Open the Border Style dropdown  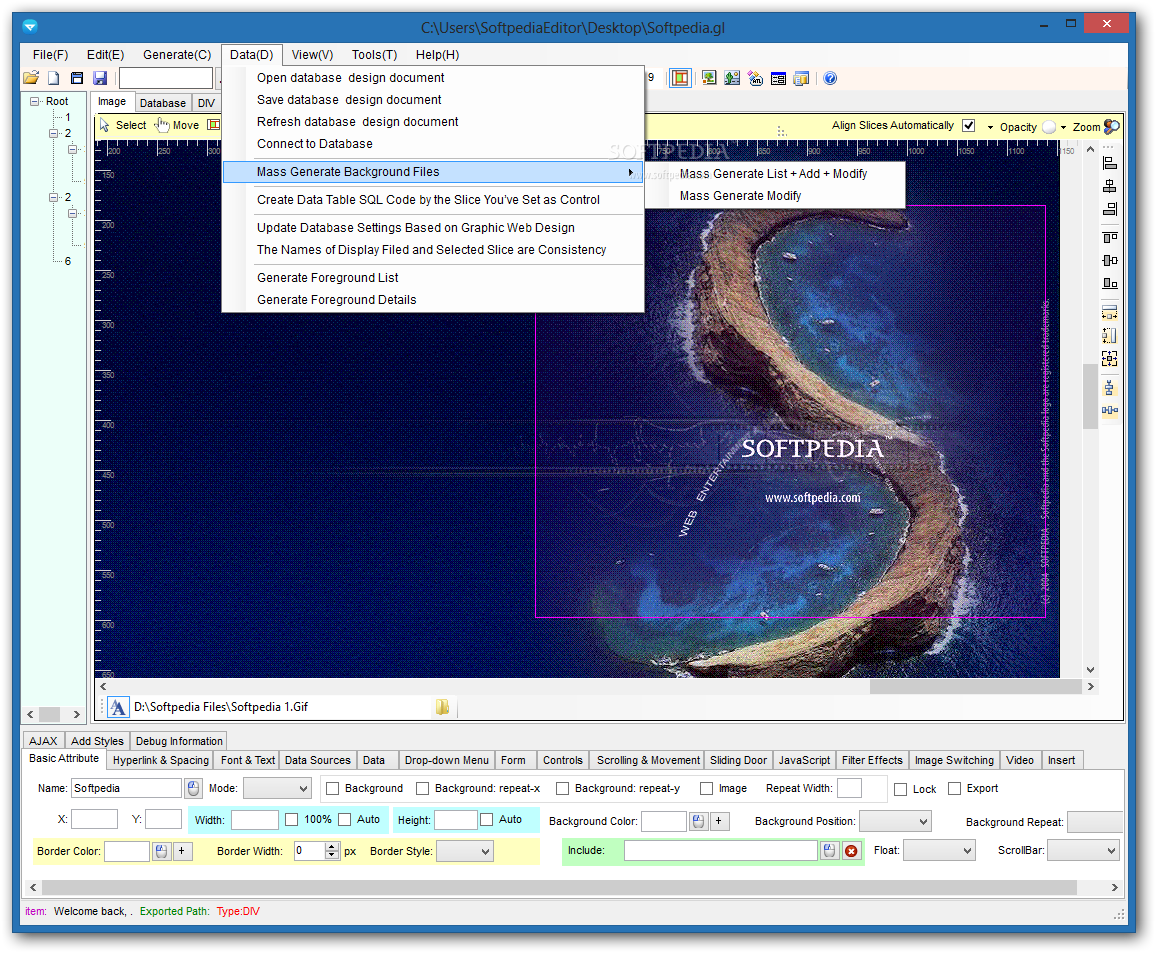(x=464, y=851)
